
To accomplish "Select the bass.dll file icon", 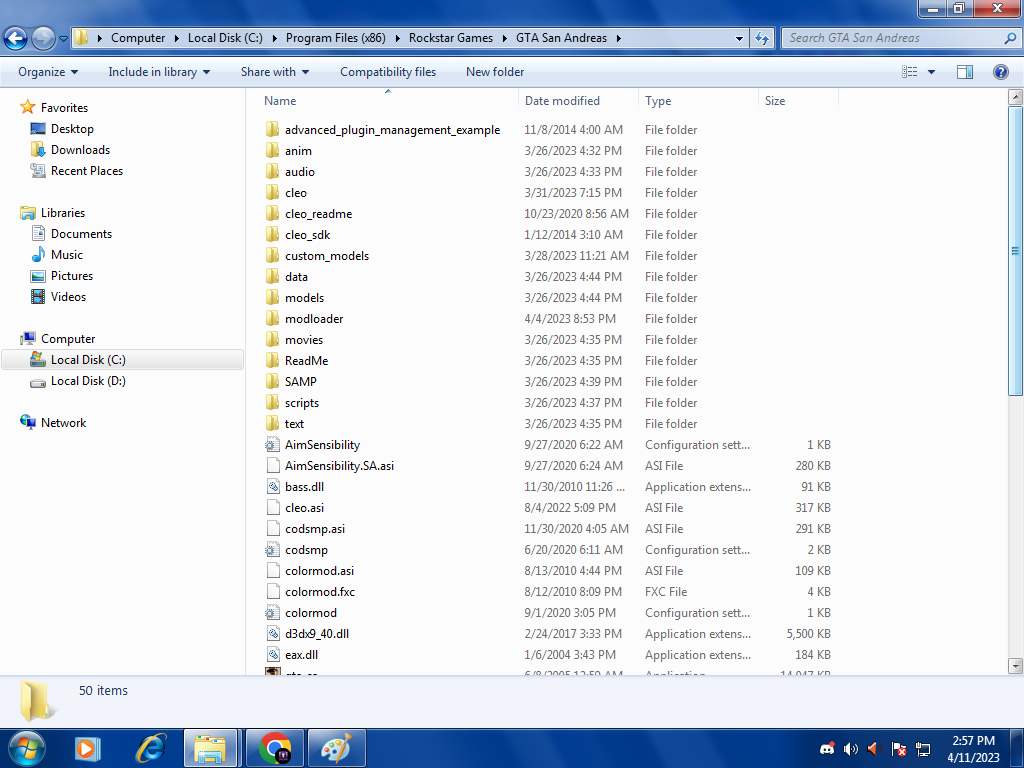I will [x=273, y=487].
